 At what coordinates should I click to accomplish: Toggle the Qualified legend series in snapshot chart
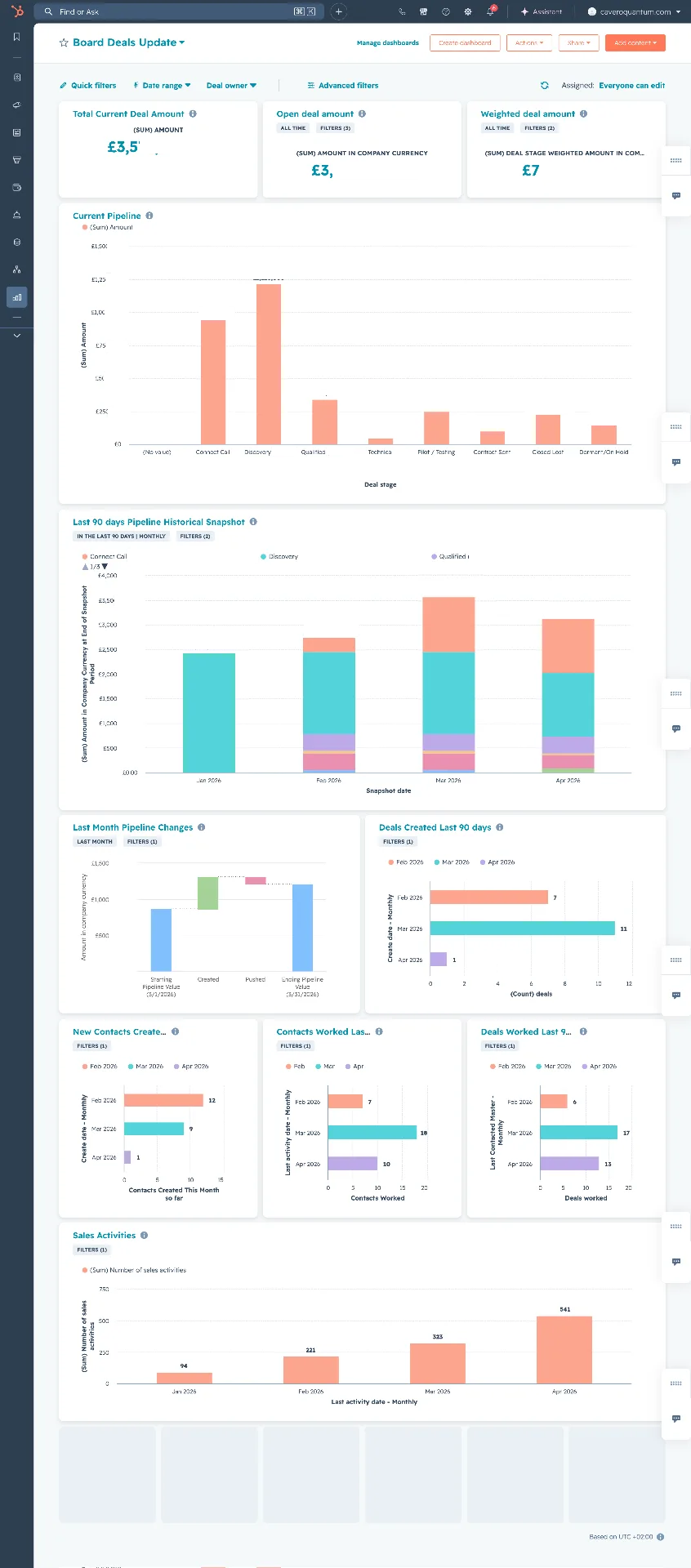click(x=450, y=556)
